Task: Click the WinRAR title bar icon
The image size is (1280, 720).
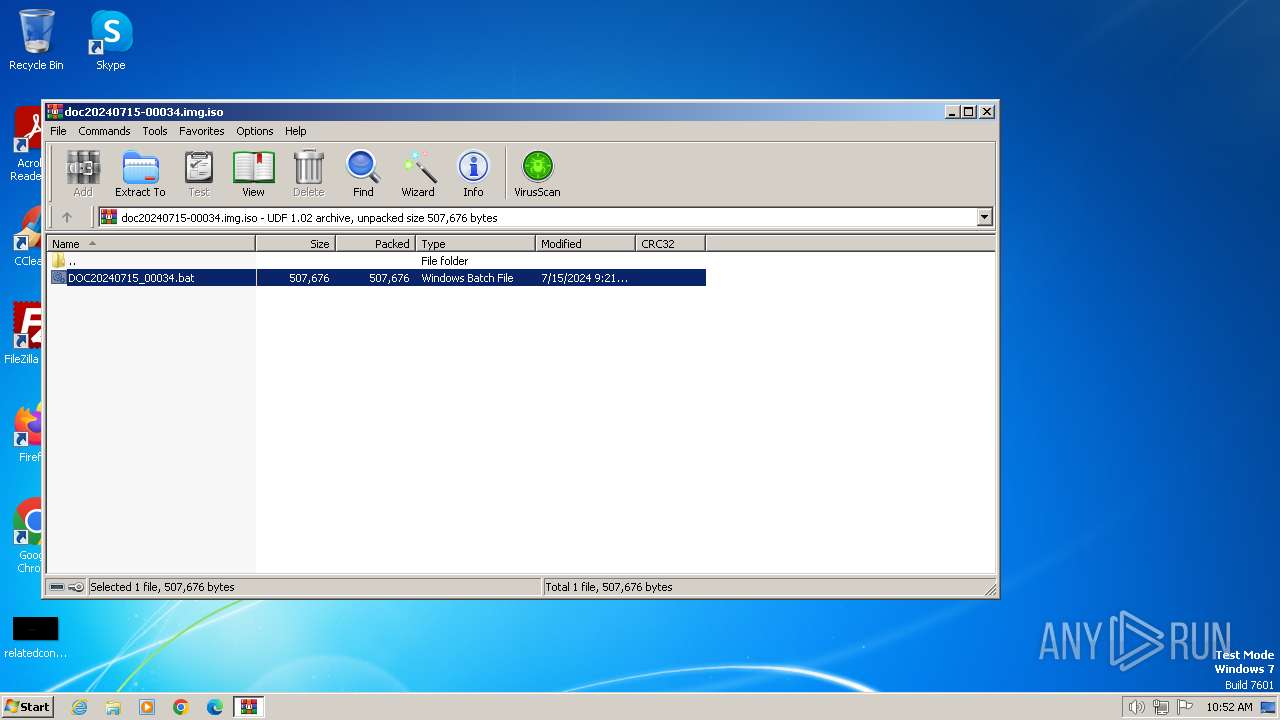Action: point(55,112)
